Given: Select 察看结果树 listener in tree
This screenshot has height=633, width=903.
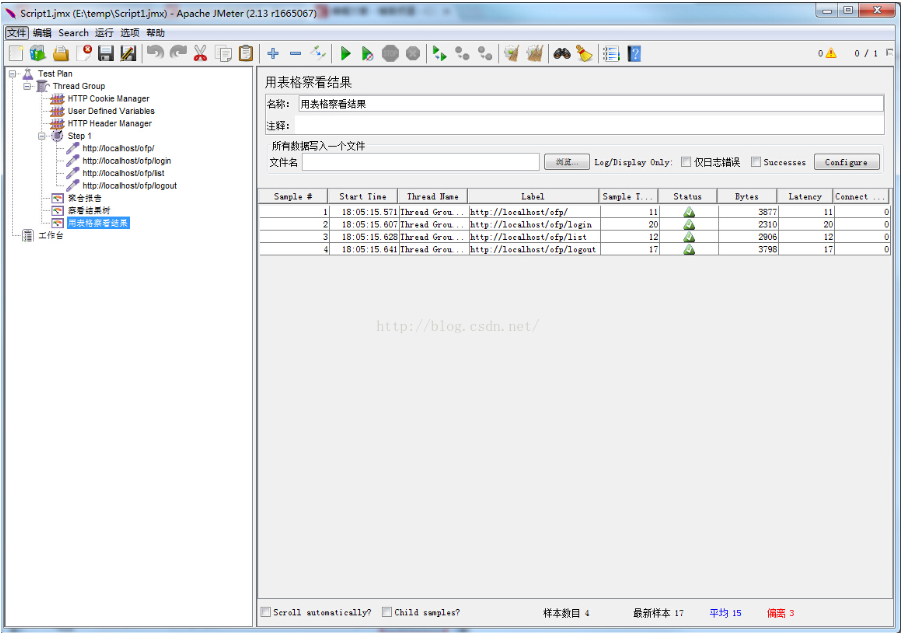Looking at the screenshot, I should coord(89,210).
